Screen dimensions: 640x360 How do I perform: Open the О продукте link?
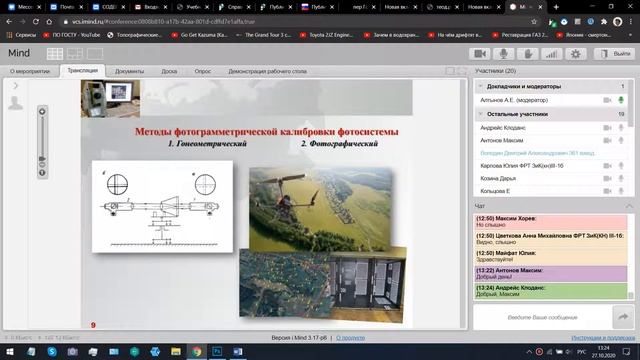pos(351,338)
